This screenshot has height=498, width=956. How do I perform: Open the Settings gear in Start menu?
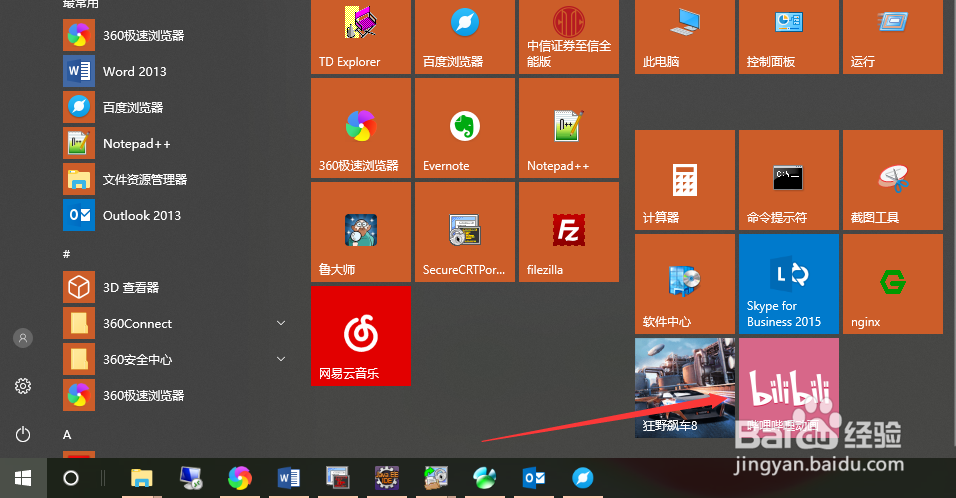click(x=23, y=386)
